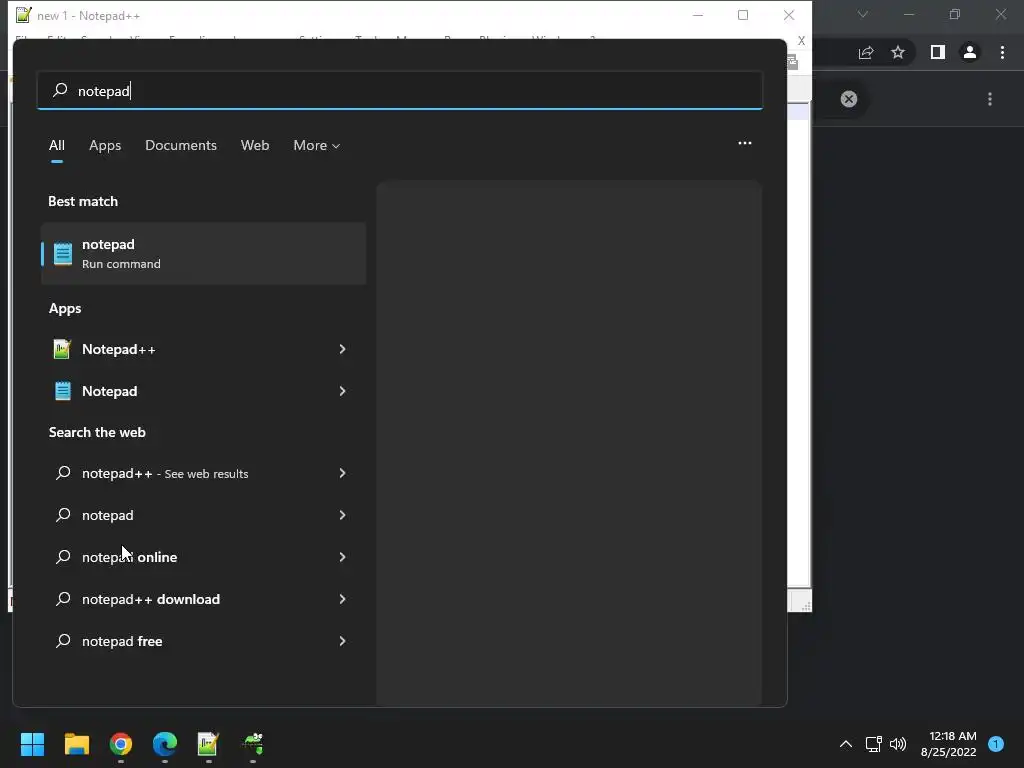
Task: Expand the notepad++ web result chevron
Action: (342, 473)
